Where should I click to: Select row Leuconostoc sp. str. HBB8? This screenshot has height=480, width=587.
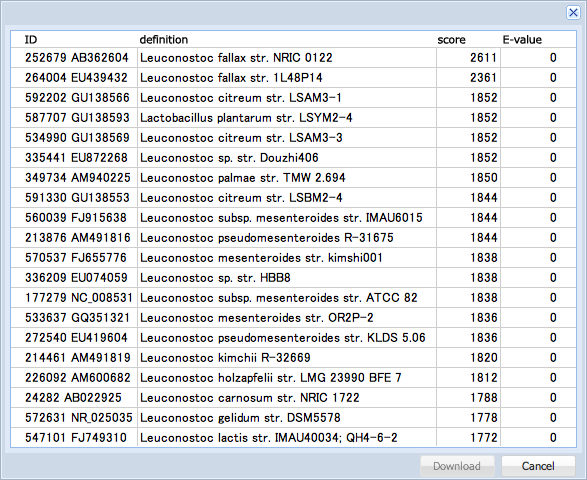[x=293, y=277]
